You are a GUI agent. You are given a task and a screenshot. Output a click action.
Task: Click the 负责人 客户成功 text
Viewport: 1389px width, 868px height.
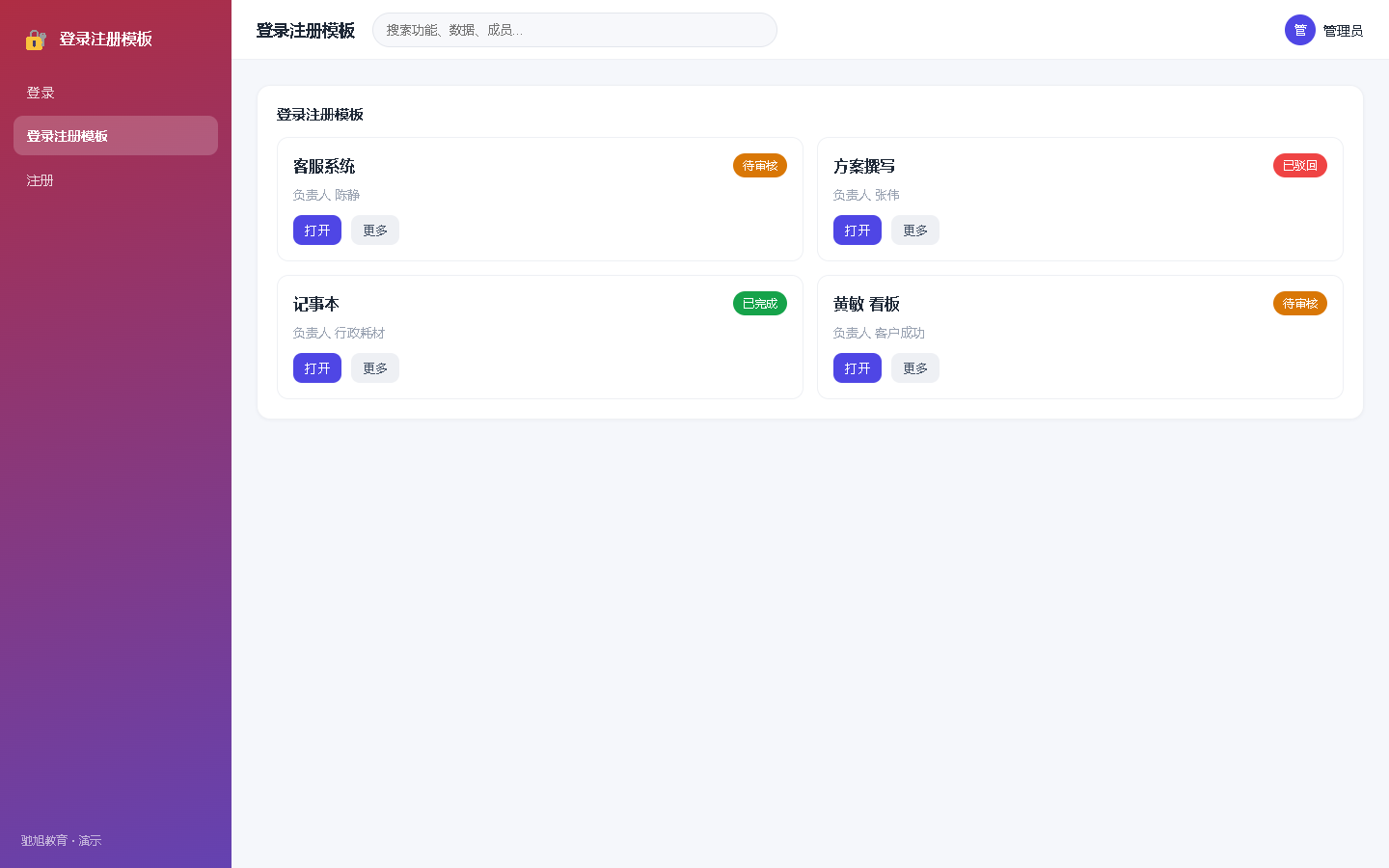[879, 333]
